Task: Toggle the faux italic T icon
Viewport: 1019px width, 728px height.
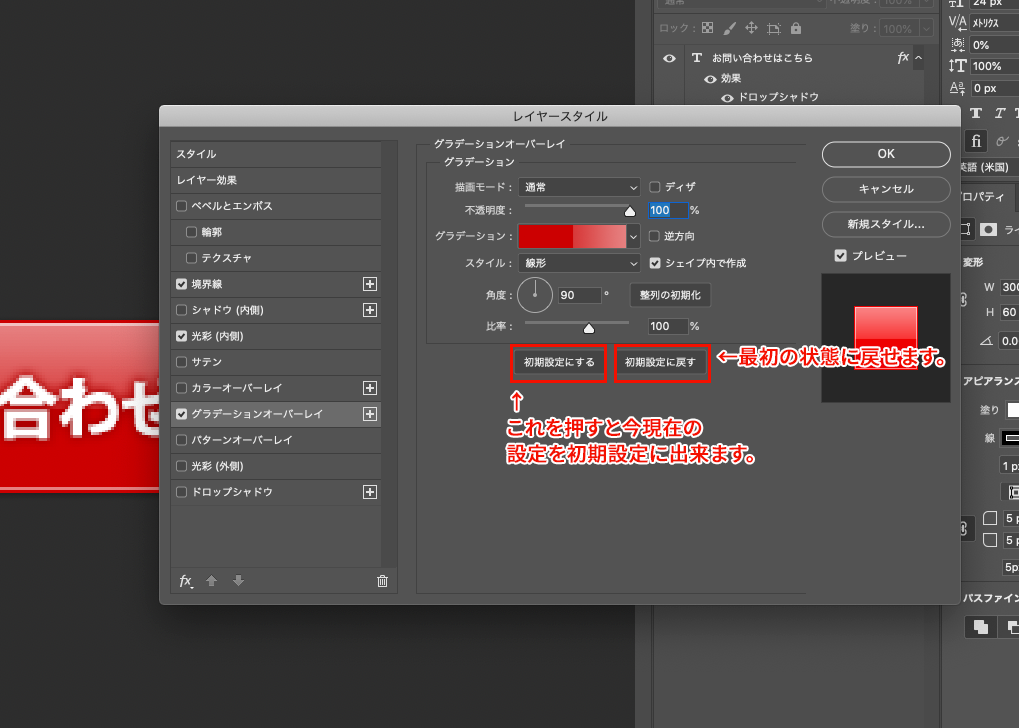Action: pyautogui.click(x=1000, y=113)
